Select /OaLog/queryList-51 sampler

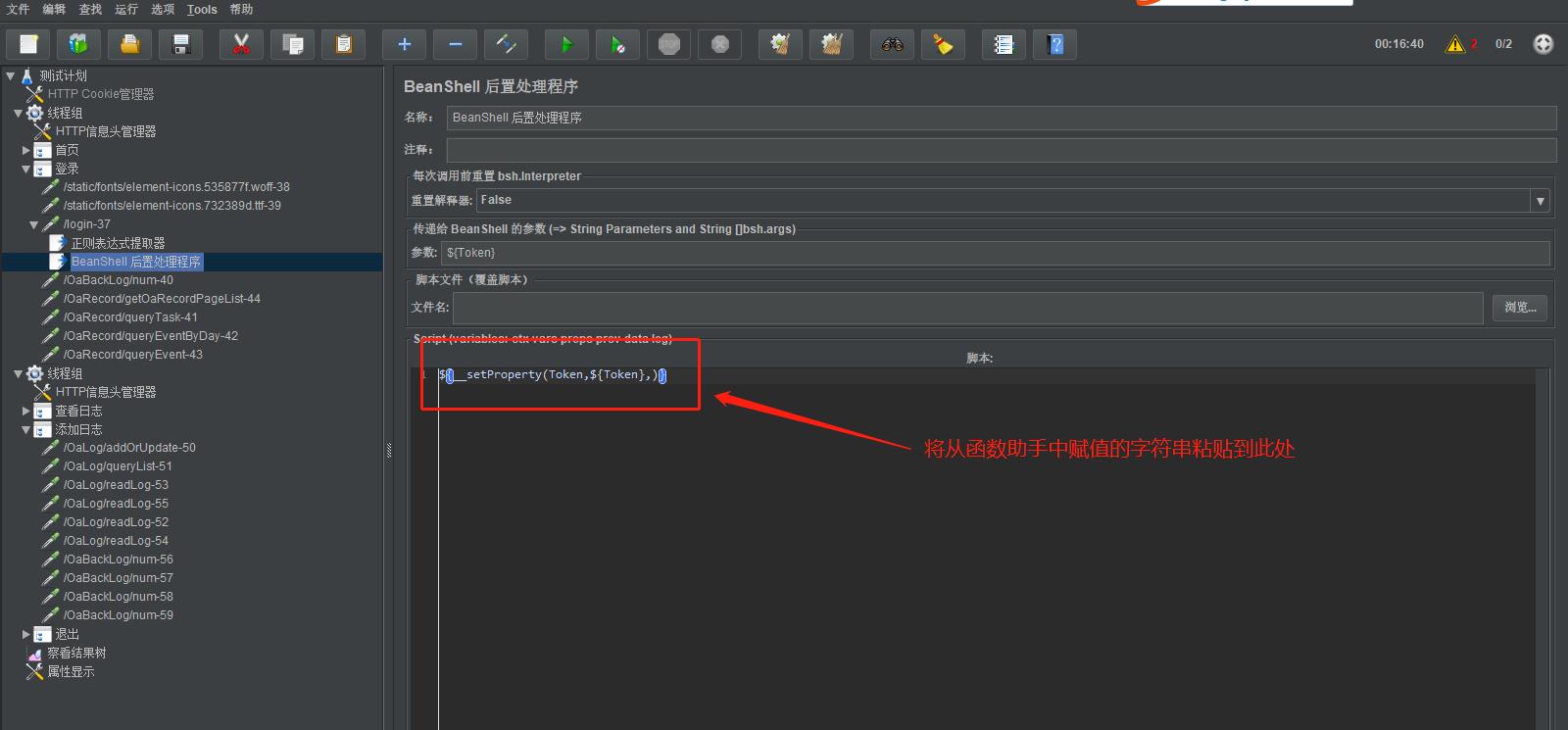pyautogui.click(x=118, y=466)
